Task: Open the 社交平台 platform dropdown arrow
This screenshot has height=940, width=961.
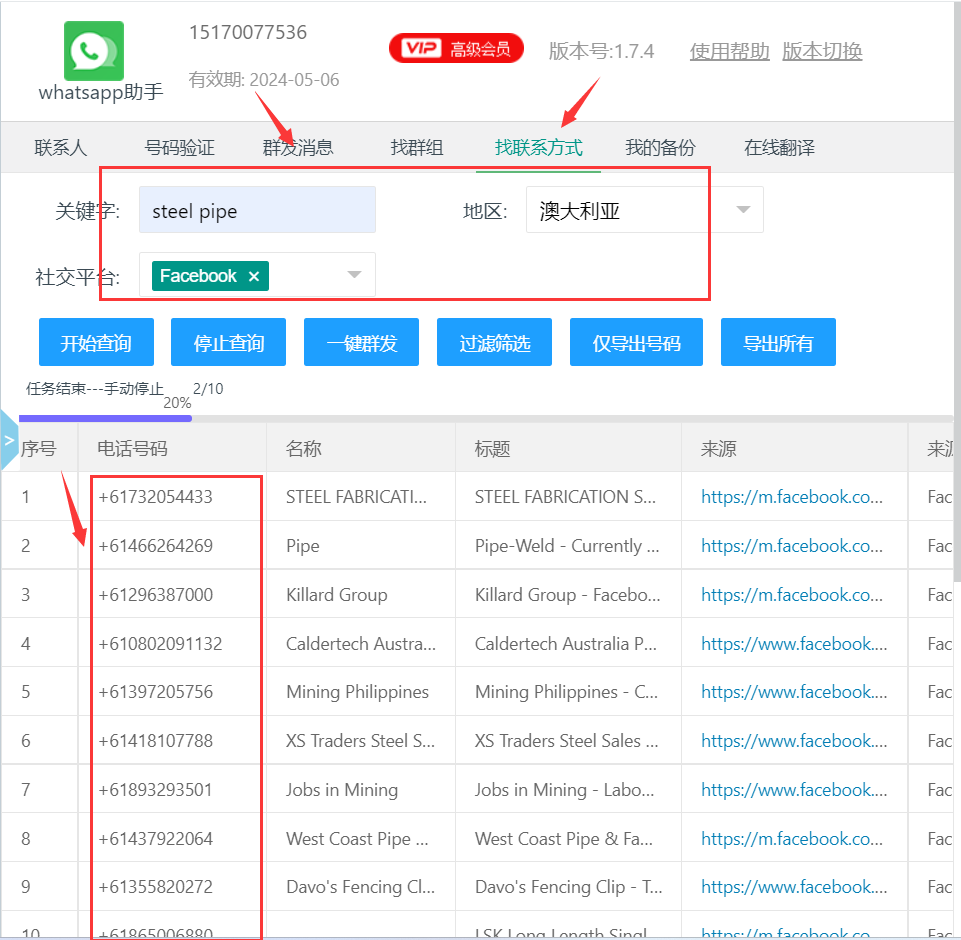Action: [x=354, y=276]
